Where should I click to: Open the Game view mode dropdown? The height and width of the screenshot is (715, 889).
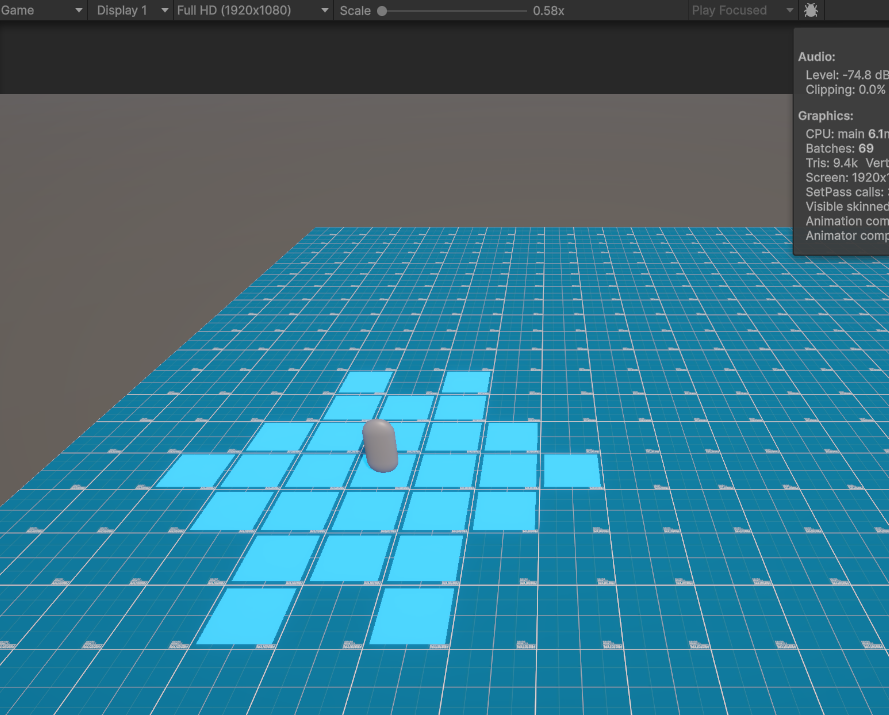tap(43, 10)
